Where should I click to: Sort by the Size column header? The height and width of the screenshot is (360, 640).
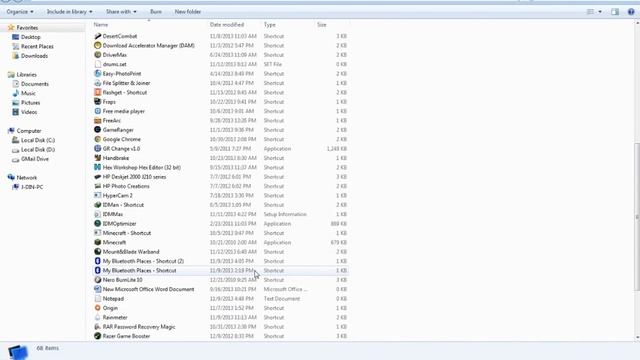(322, 25)
